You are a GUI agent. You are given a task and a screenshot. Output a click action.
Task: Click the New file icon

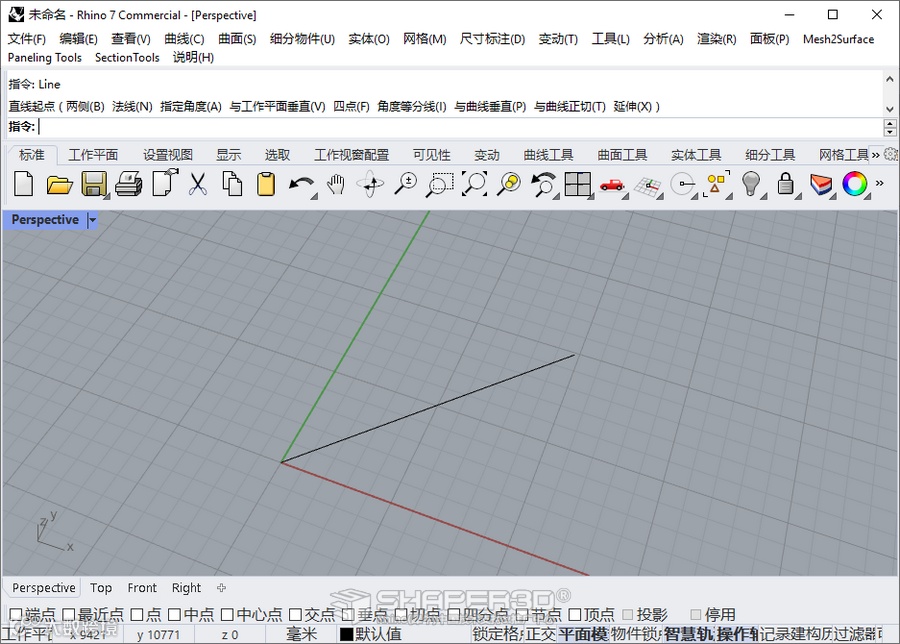24,185
